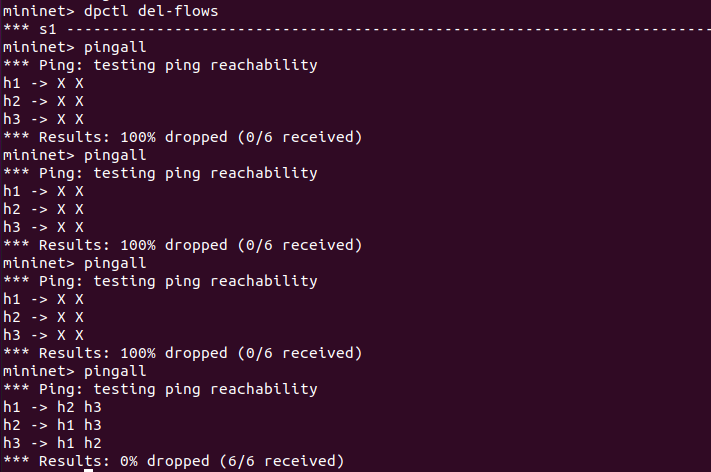Click the last "h3 -> X X" line
Viewport: 711px width, 472px height.
tap(44, 335)
